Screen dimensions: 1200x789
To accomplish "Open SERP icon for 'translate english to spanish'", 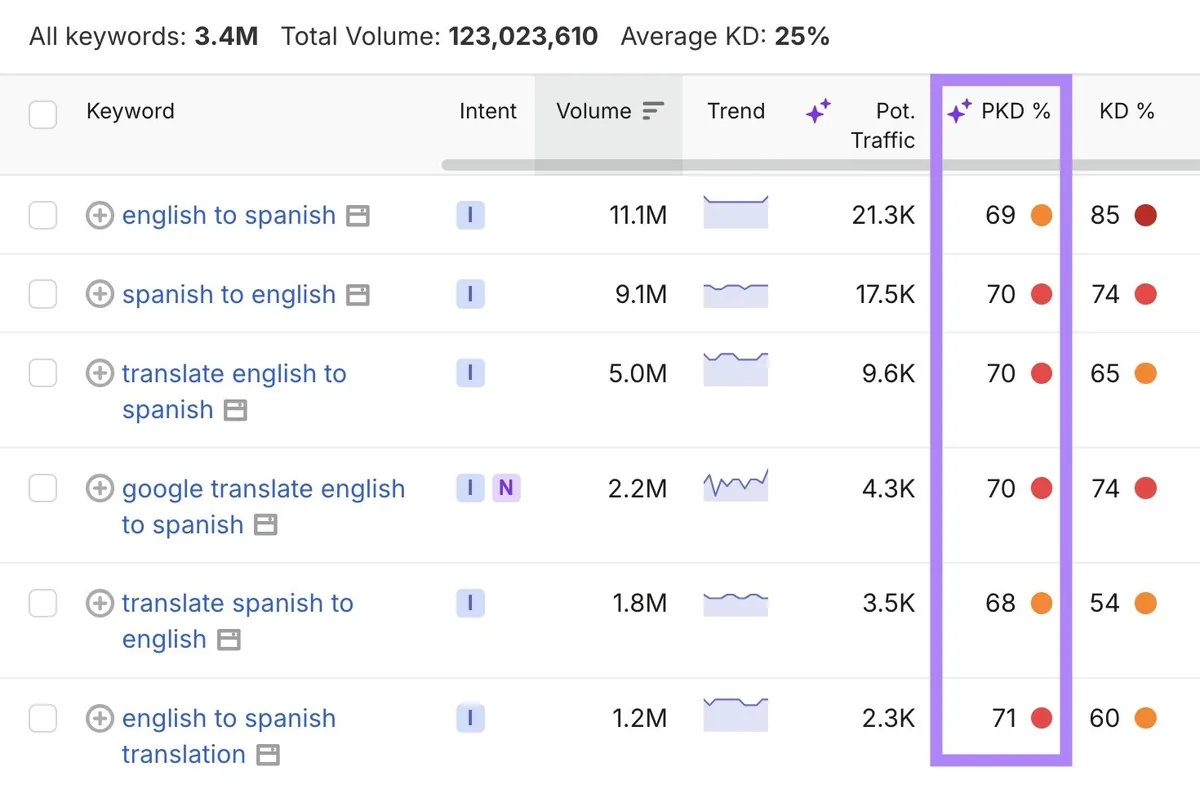I will click(235, 410).
